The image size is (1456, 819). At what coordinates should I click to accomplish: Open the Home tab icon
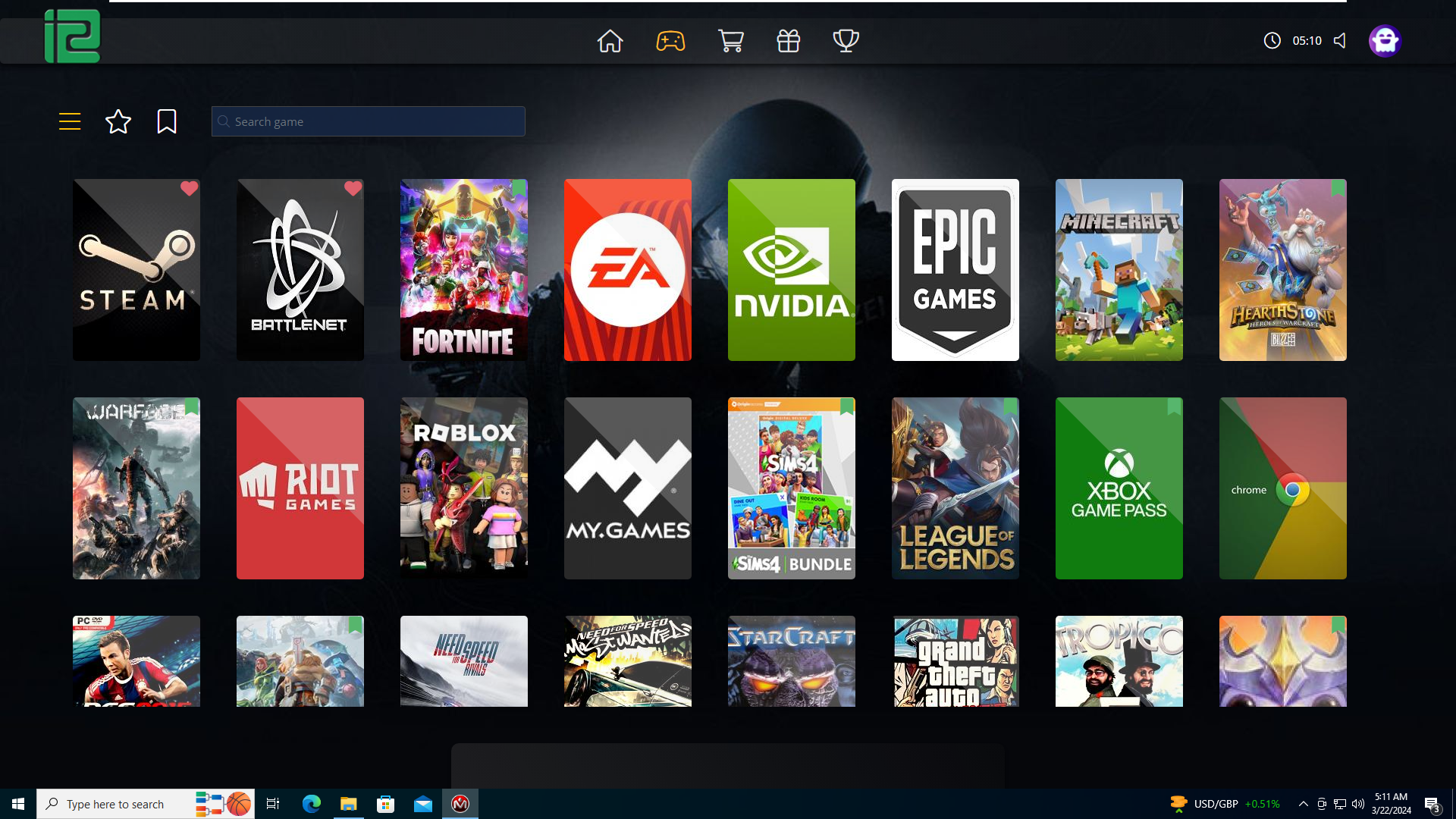(610, 41)
